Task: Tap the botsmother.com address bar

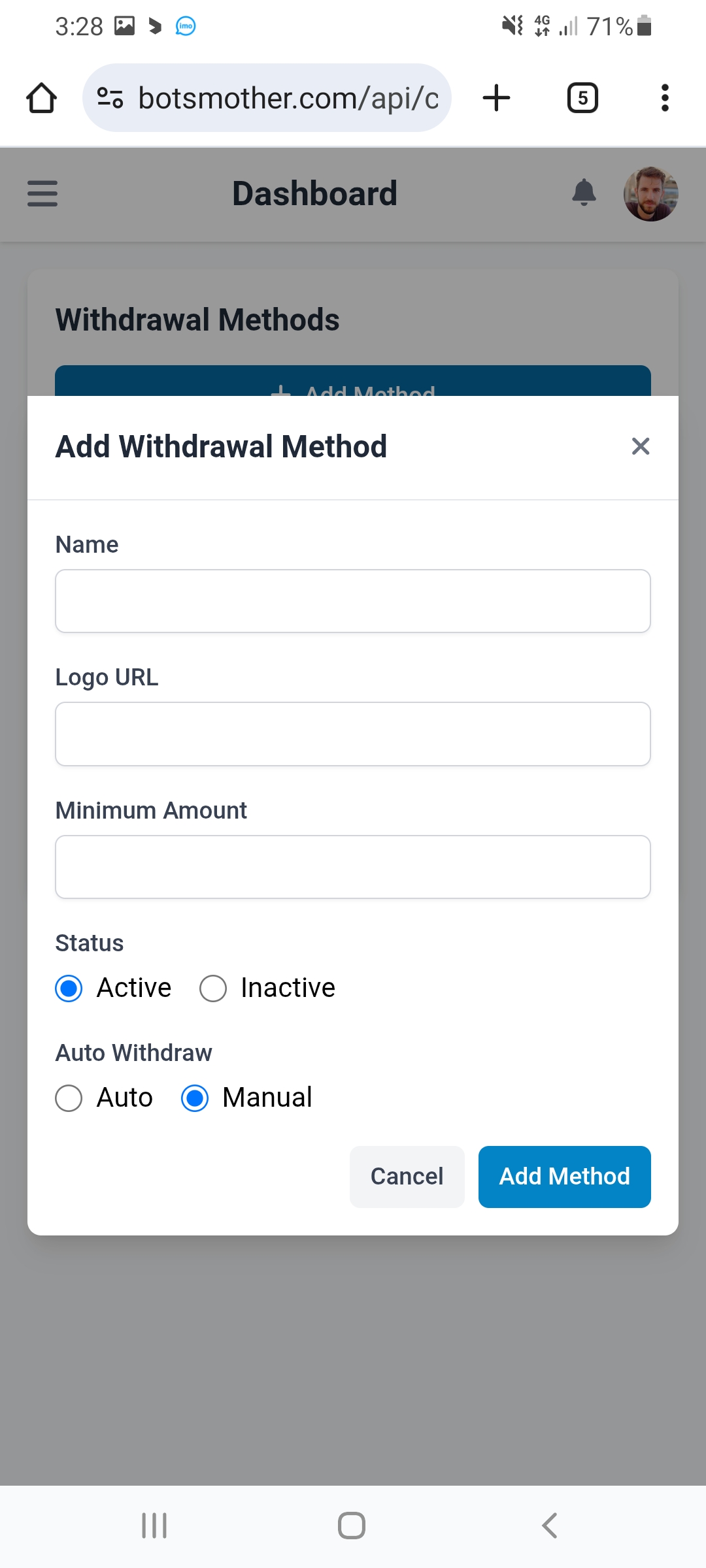Action: click(x=288, y=98)
